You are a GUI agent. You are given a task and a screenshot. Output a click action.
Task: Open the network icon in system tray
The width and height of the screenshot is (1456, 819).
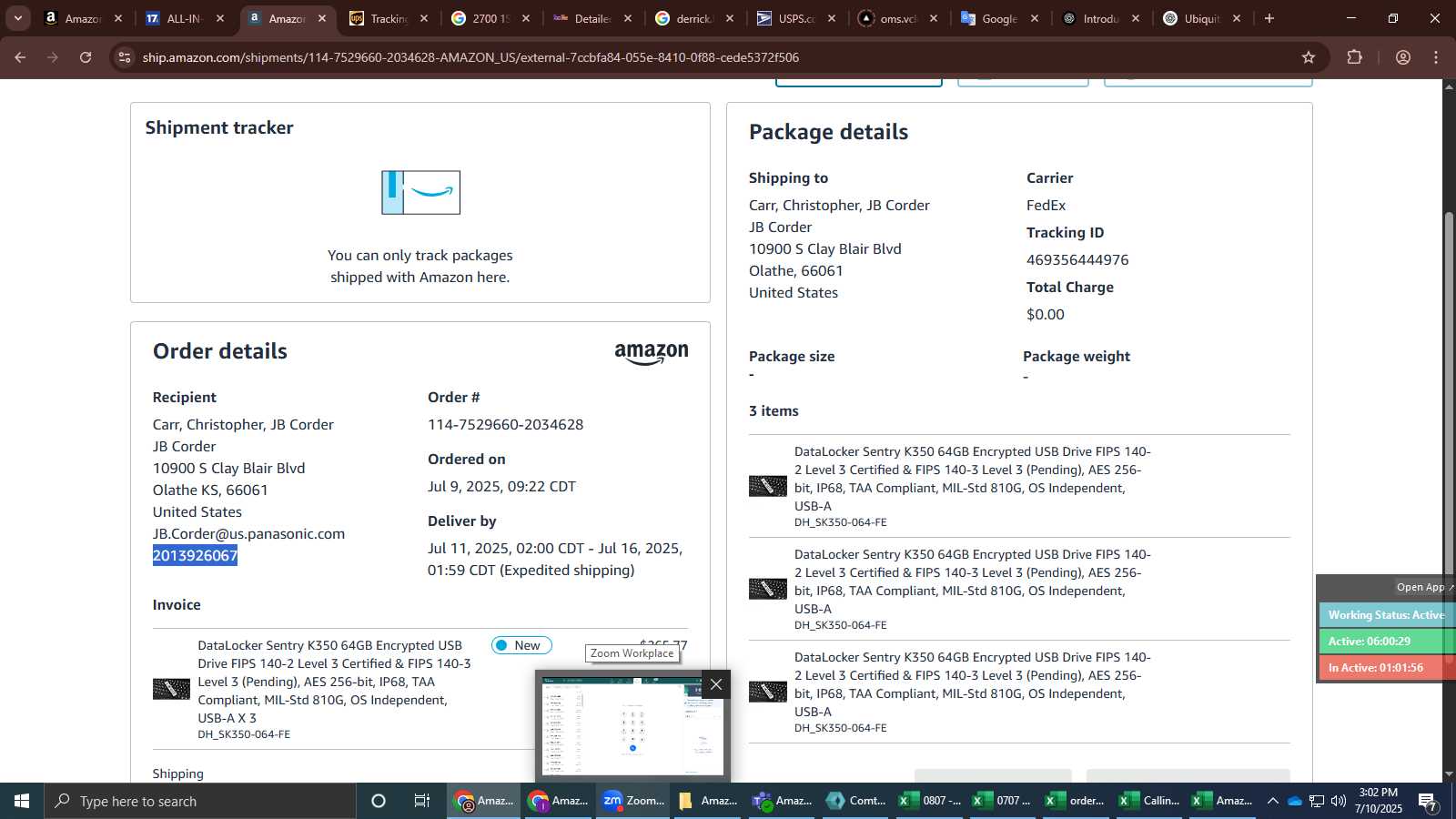[1317, 801]
